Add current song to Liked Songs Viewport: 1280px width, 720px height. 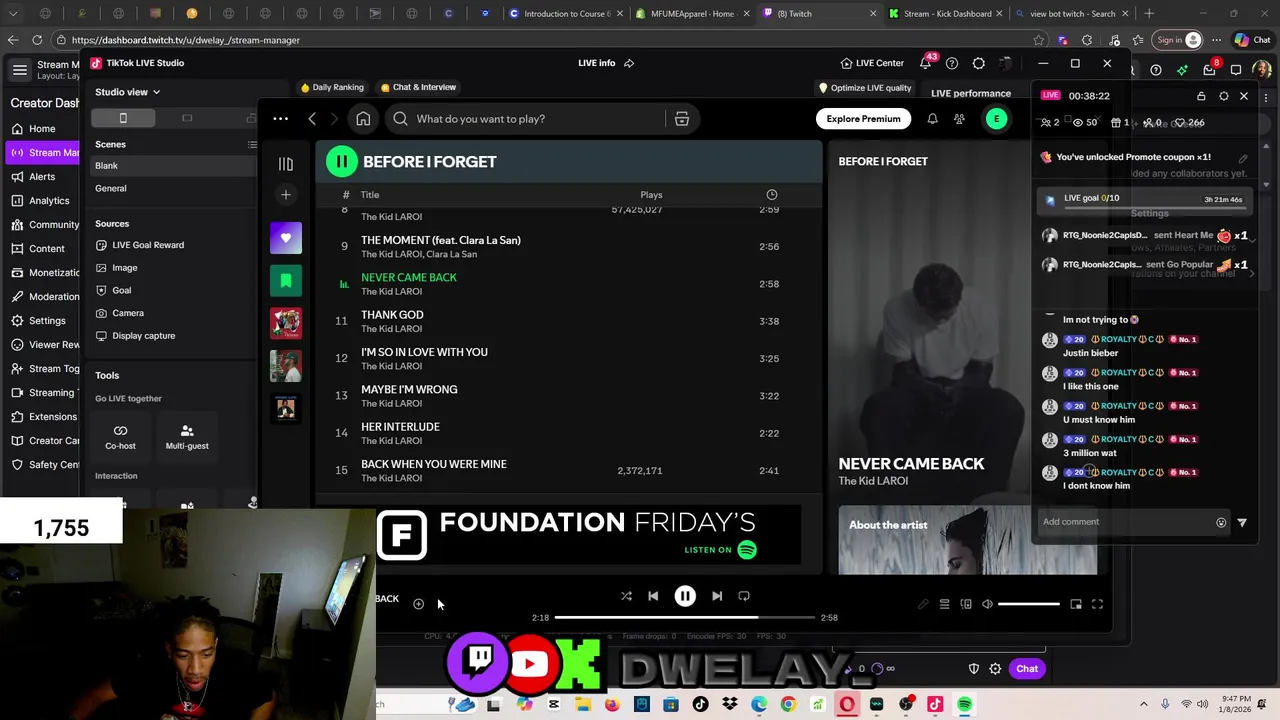(418, 604)
